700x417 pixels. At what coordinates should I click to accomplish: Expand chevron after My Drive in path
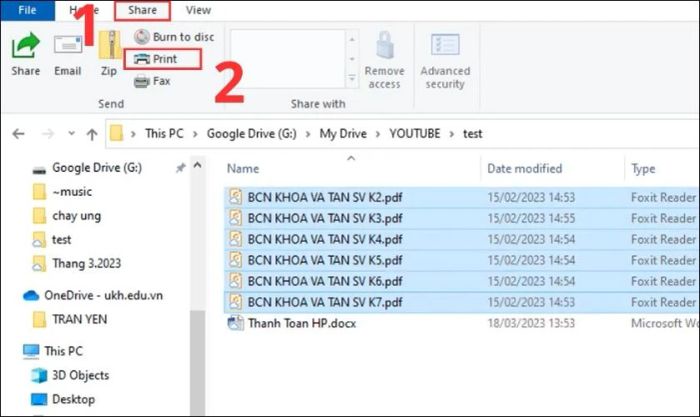click(378, 134)
